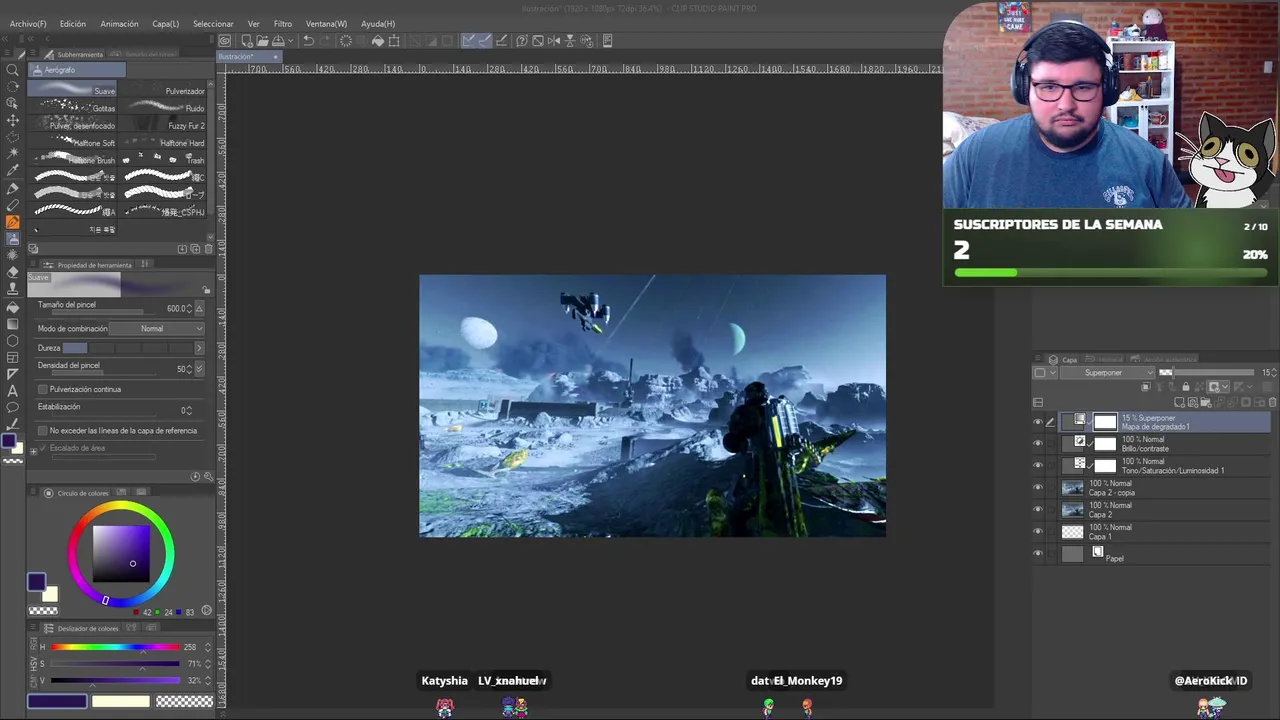Open Tamaño del pincel dynamics button
The width and height of the screenshot is (1280, 720).
click(199, 308)
